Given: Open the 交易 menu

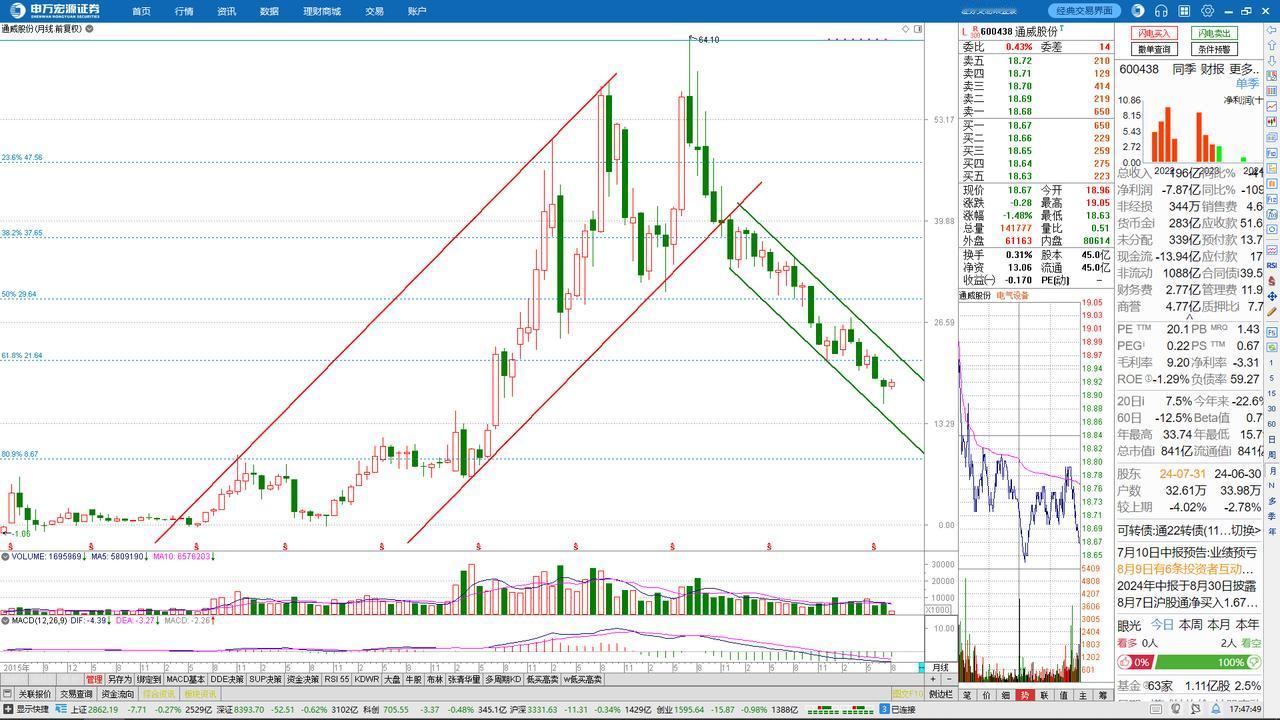Looking at the screenshot, I should pyautogui.click(x=374, y=11).
